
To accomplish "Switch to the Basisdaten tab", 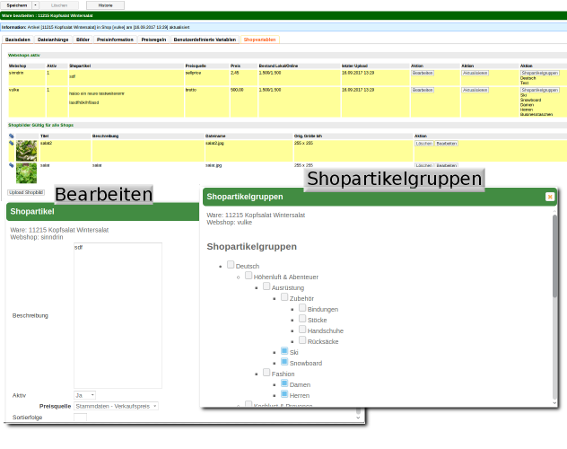I will pos(18,40).
